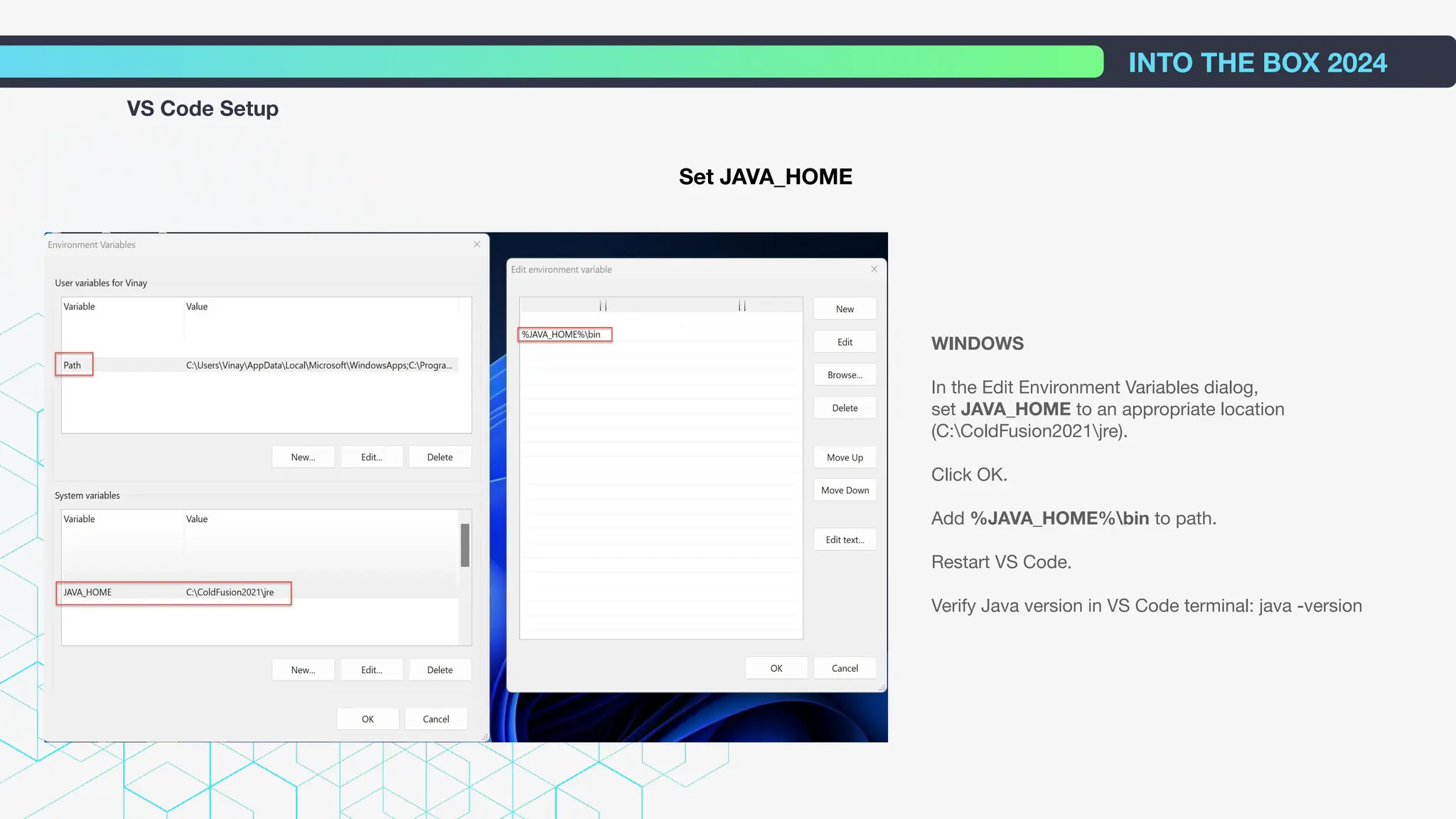Select the C:\ColdFusion2021\jre value cell
1456x819 pixels.
click(230, 592)
